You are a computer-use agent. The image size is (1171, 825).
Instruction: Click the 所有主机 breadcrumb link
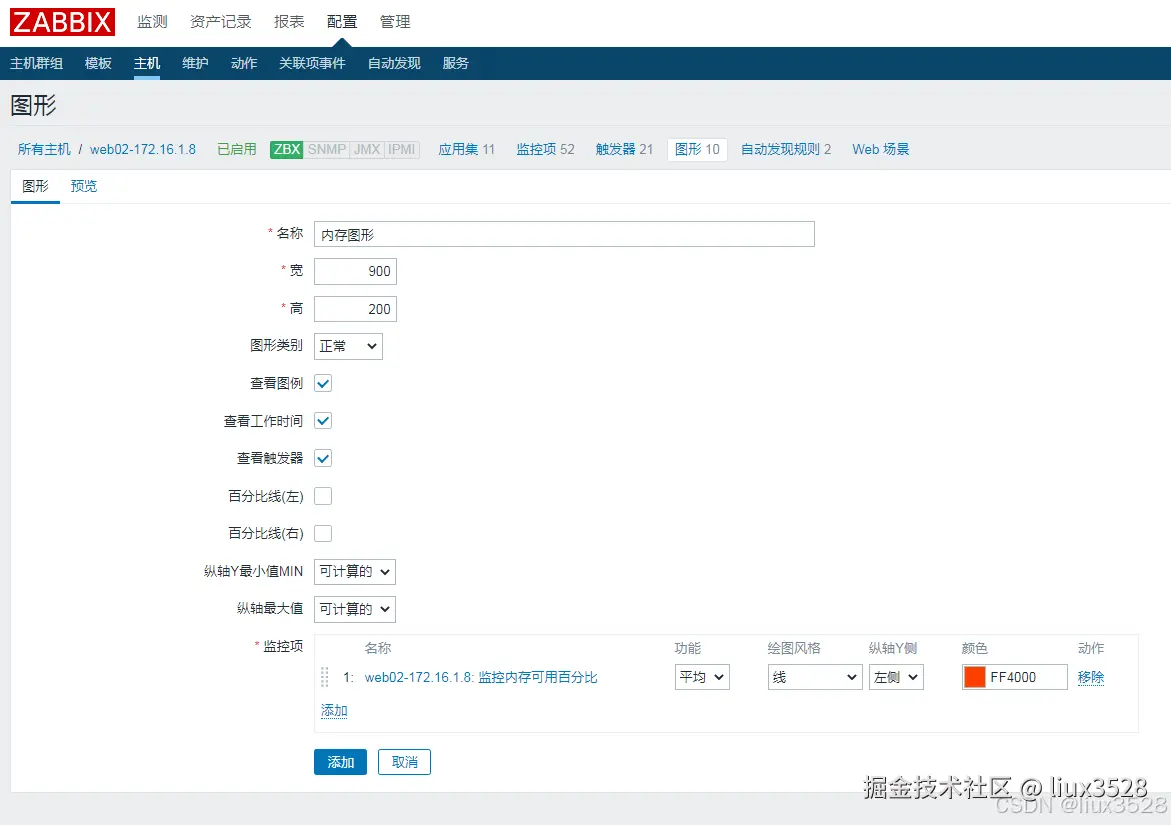click(x=43, y=149)
